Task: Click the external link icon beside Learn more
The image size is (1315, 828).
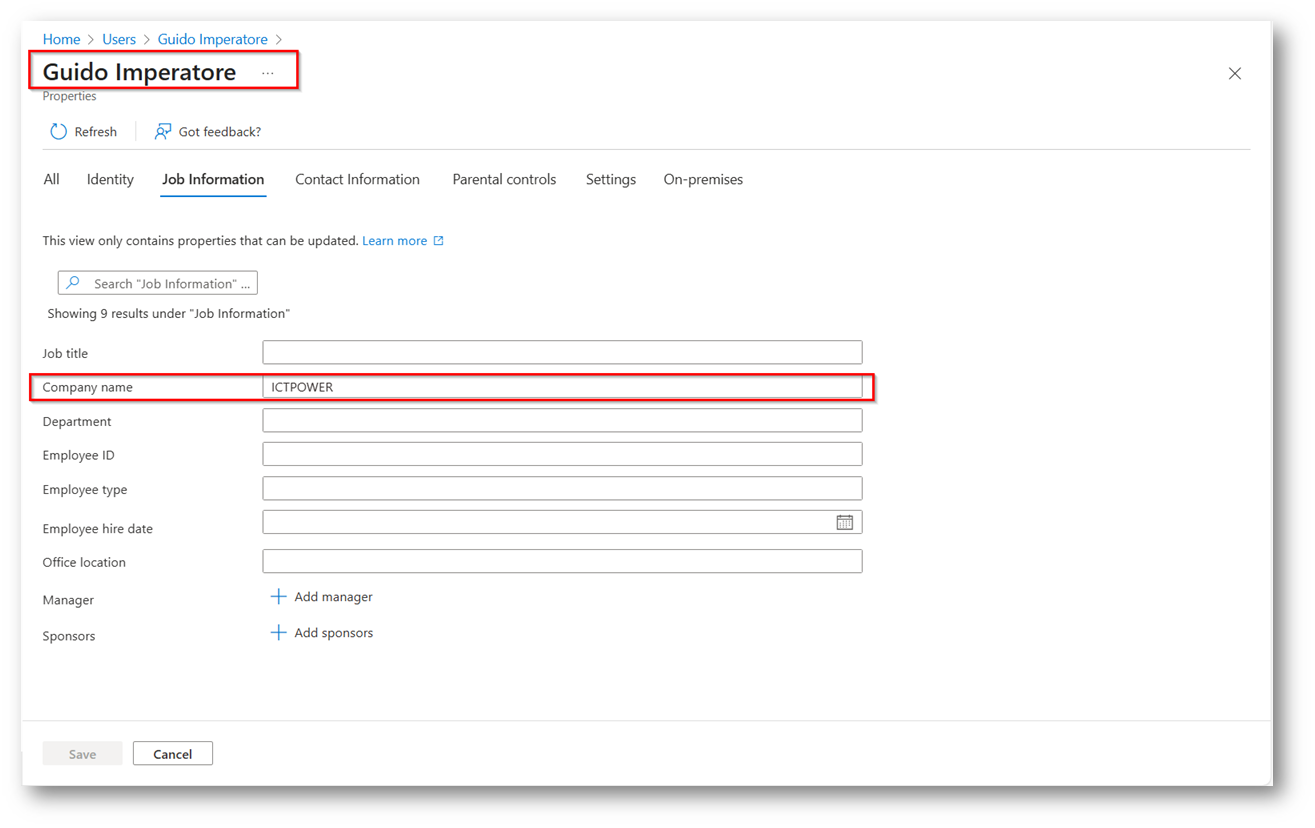Action: tap(438, 241)
